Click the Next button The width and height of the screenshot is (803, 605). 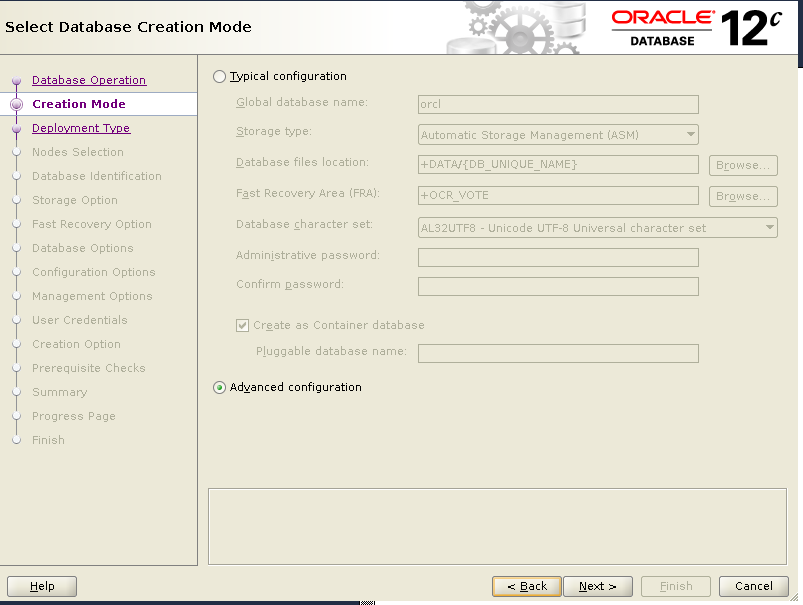coord(597,586)
